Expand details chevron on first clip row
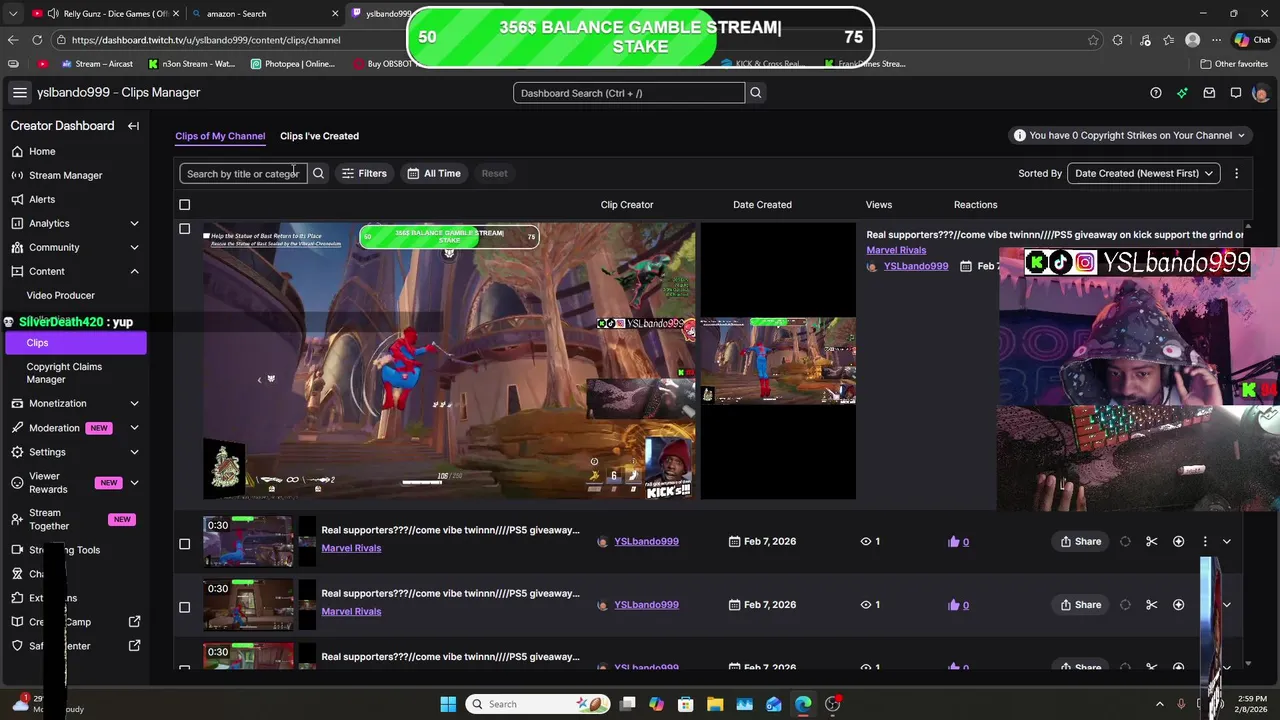The image size is (1280, 720). pyautogui.click(x=1227, y=541)
